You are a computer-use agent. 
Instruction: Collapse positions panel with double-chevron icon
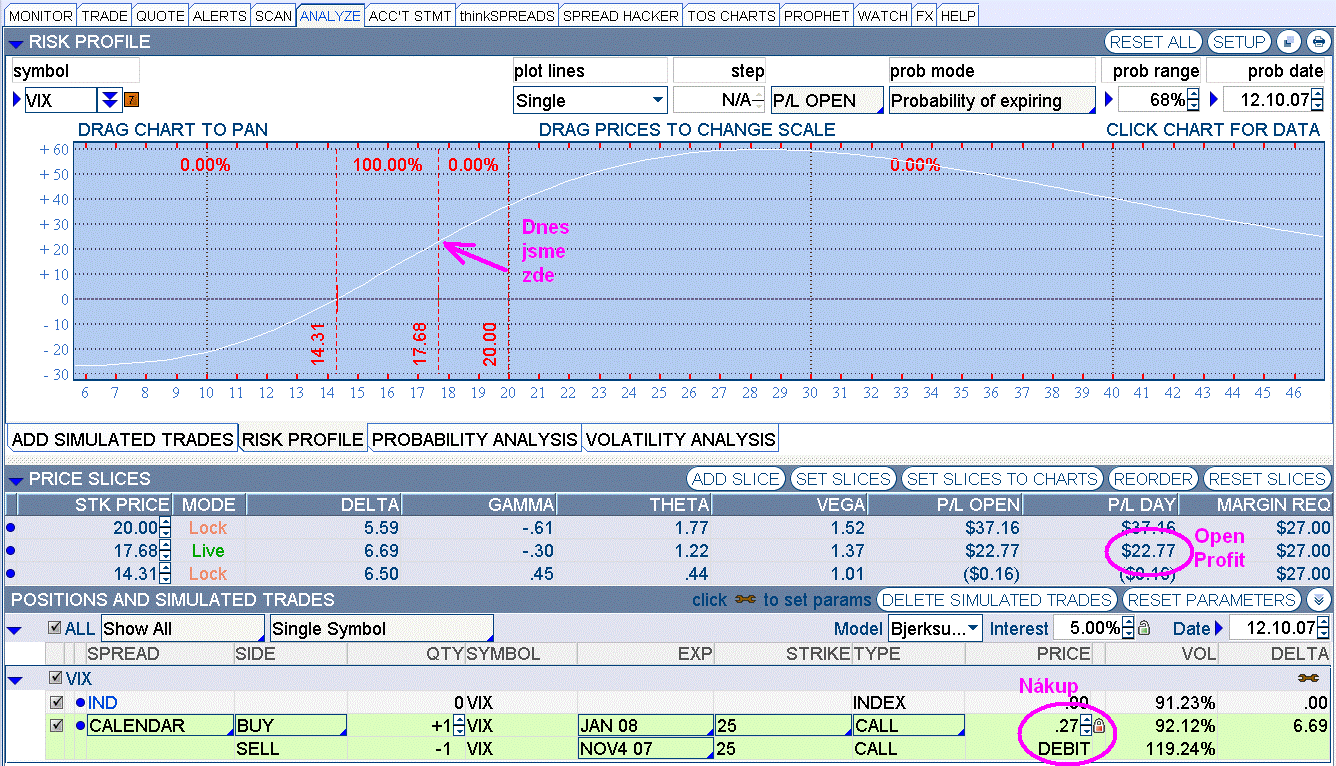tap(1318, 600)
